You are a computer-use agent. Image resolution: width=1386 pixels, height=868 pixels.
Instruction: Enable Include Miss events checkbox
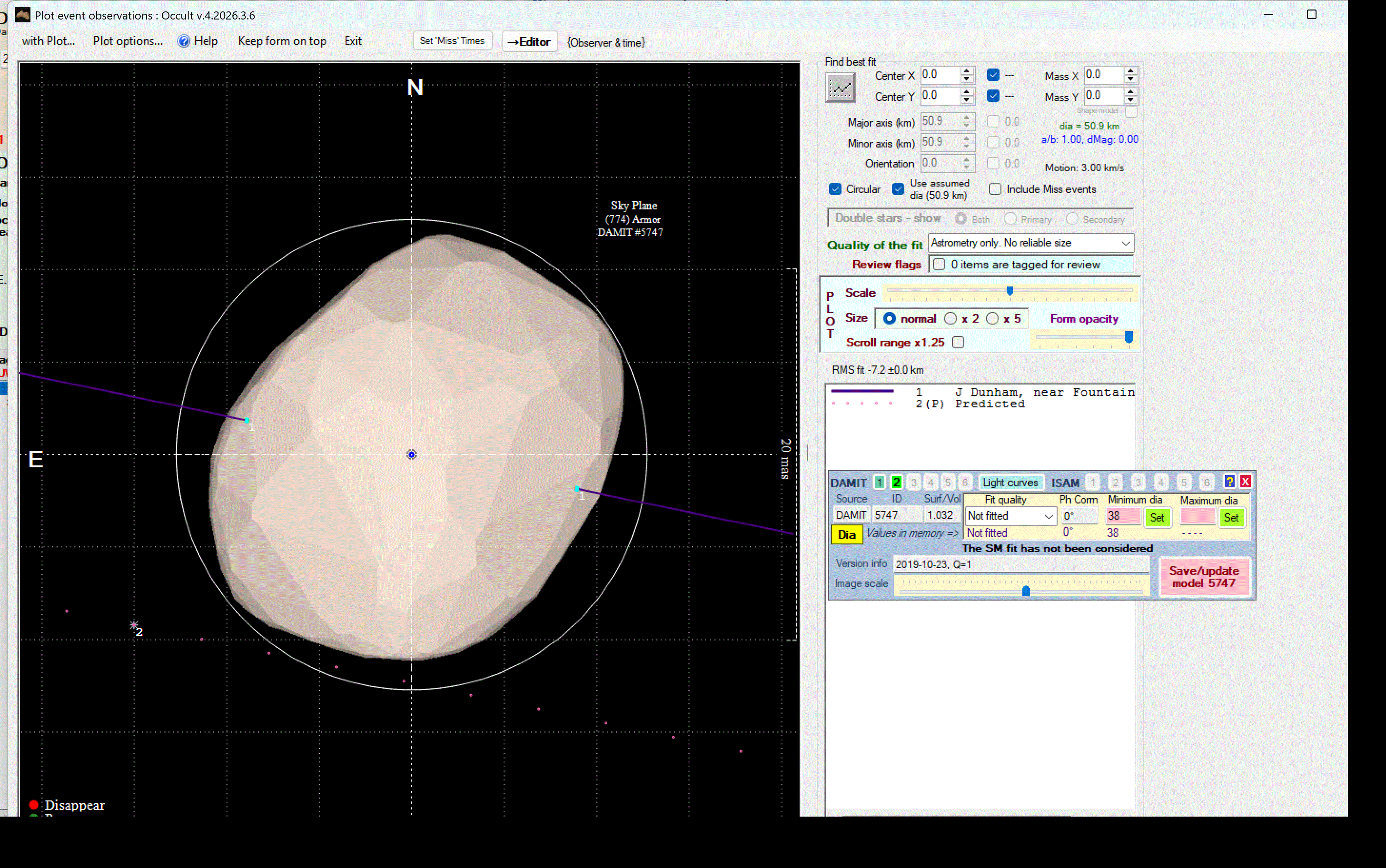click(995, 189)
